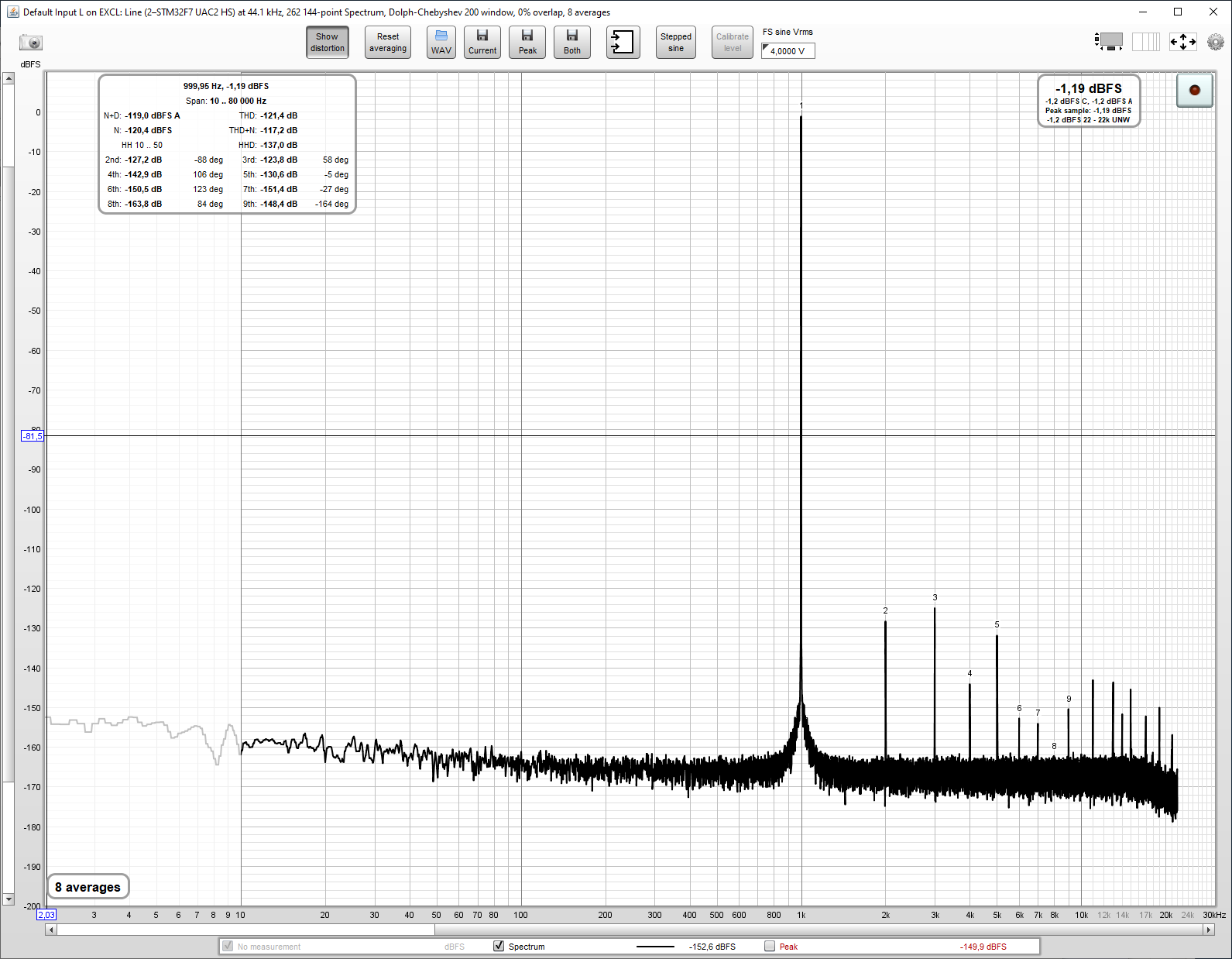Click Spectrum legend value -152,6 dBFS
This screenshot has height=959, width=1232.
[712, 947]
